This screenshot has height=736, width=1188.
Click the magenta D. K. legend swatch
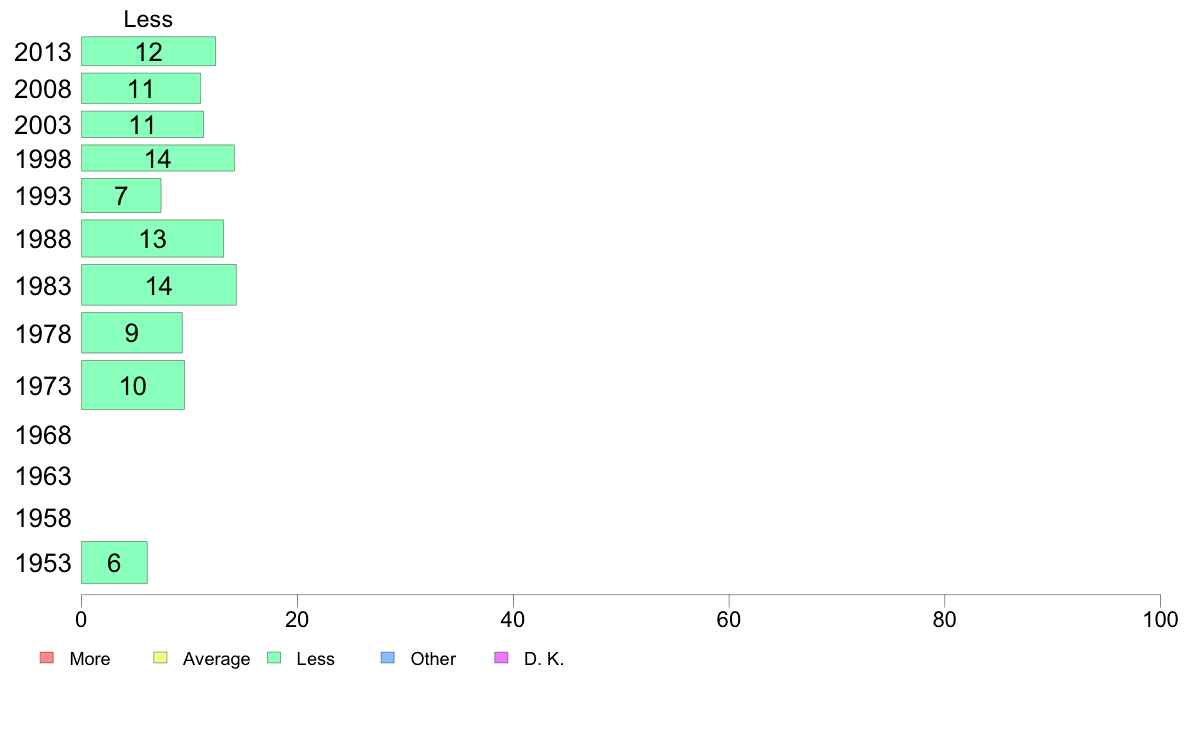[502, 658]
